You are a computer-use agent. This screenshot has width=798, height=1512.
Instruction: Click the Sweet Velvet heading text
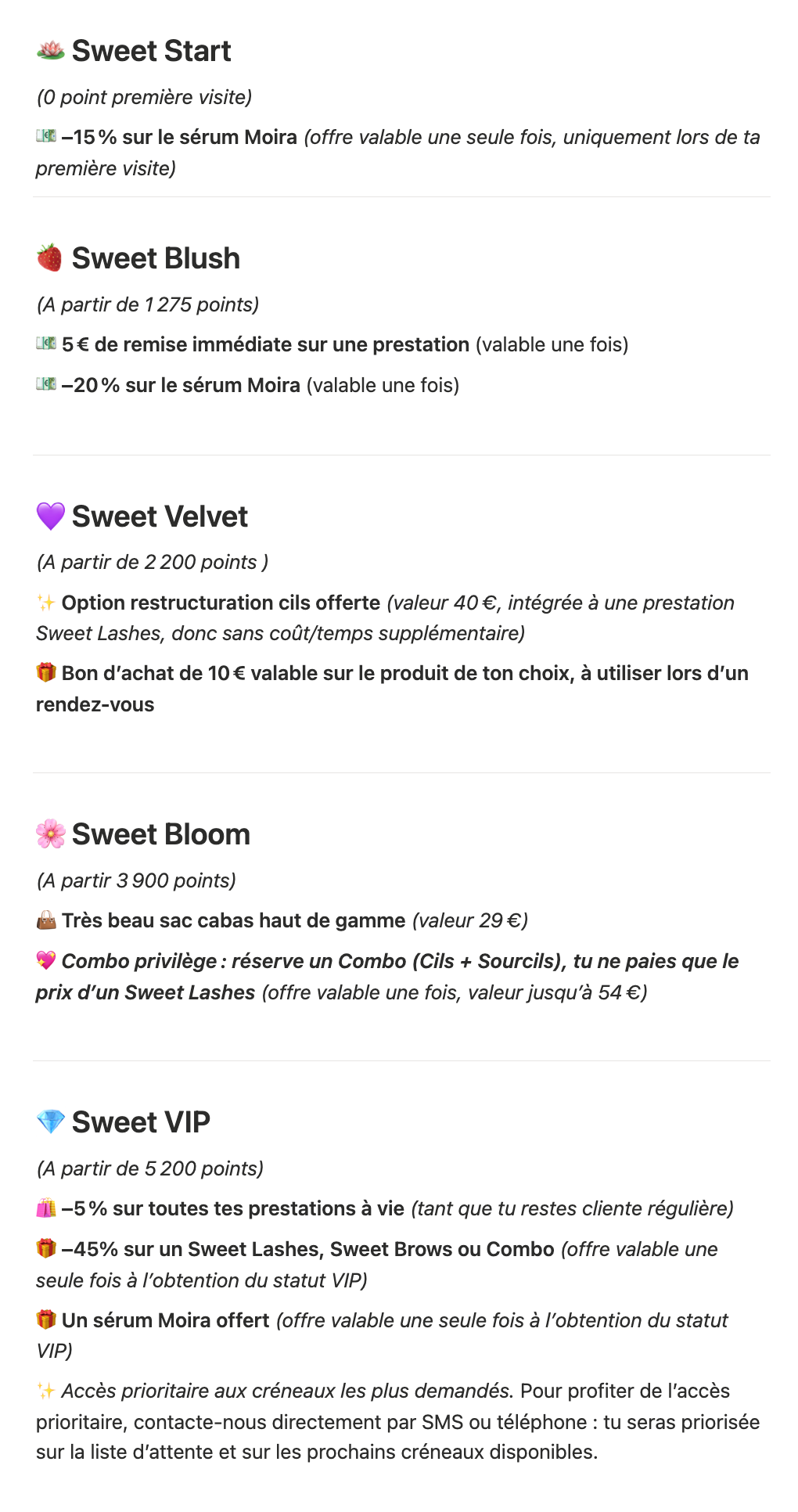[160, 517]
